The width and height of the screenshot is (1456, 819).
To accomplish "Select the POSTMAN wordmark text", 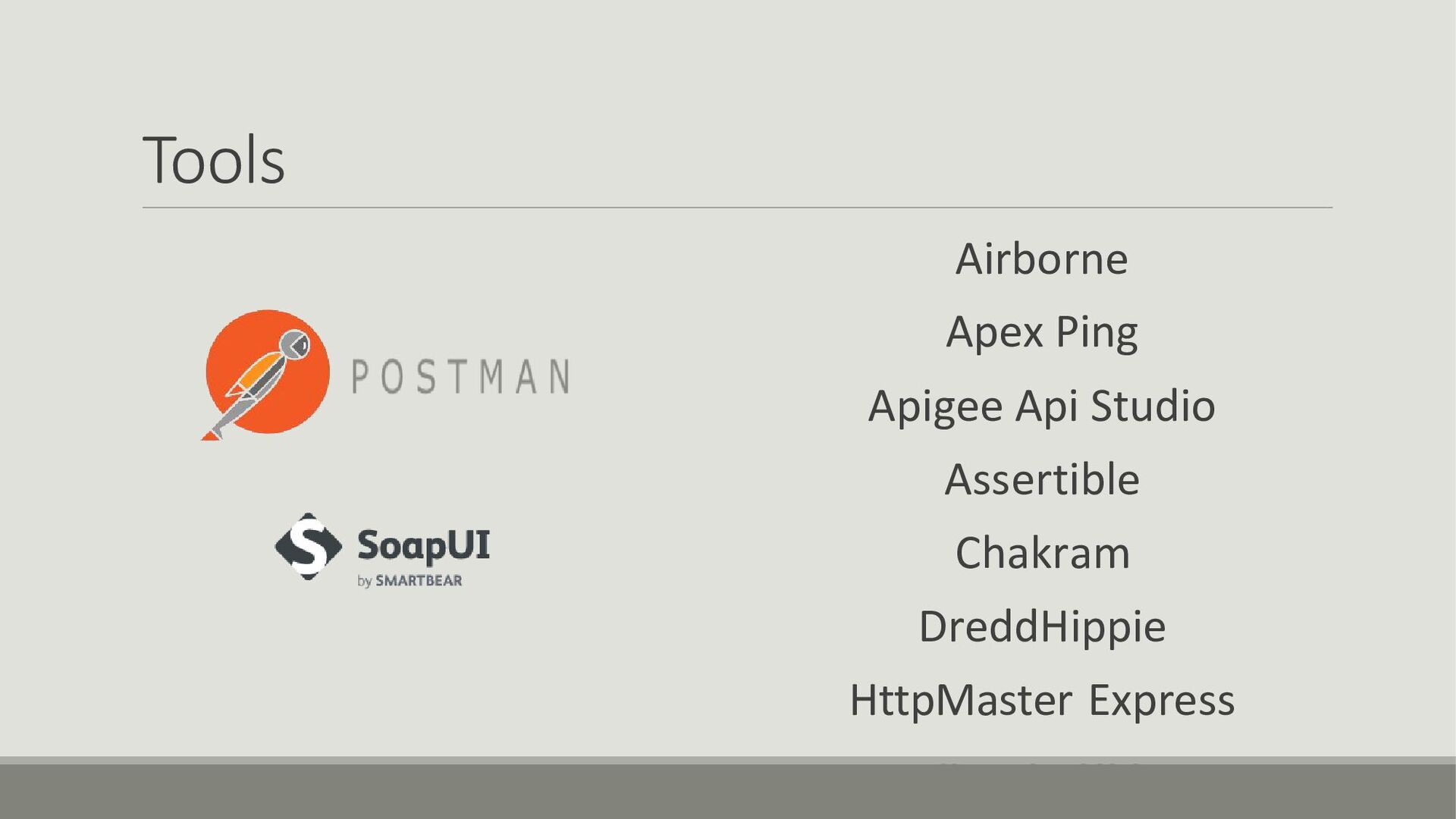I will coord(460,376).
